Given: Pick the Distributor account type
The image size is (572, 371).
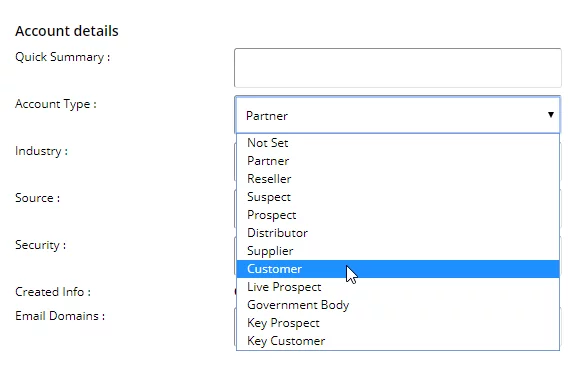Looking at the screenshot, I should coord(398,233).
